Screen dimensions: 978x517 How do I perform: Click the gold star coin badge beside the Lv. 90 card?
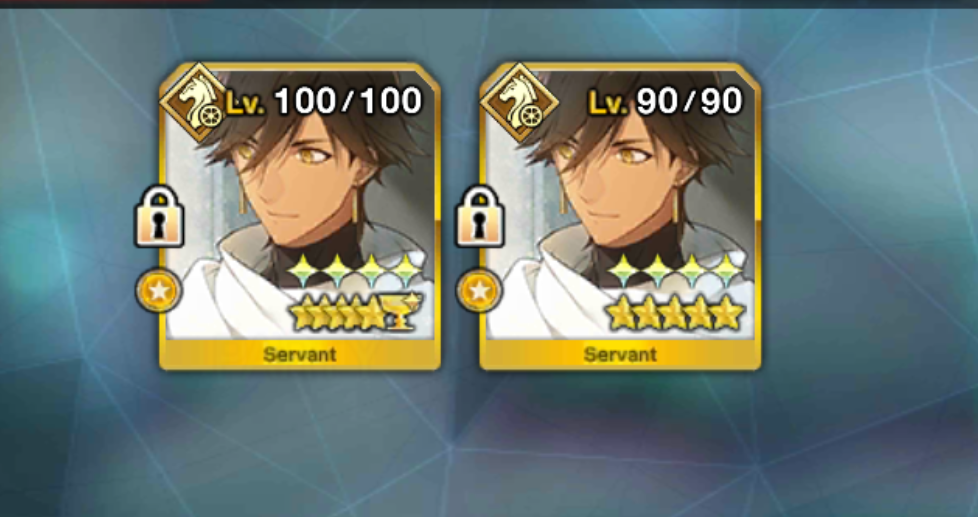[x=479, y=291]
